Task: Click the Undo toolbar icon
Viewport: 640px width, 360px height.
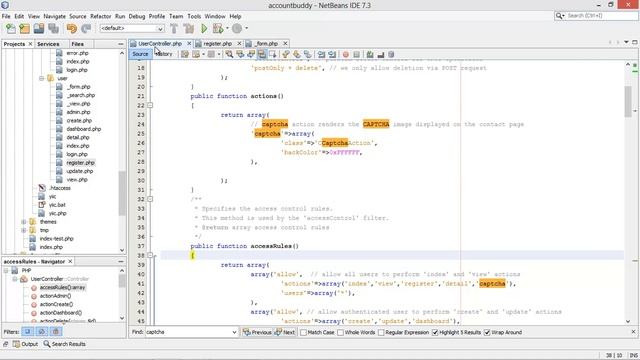Action: [72, 28]
